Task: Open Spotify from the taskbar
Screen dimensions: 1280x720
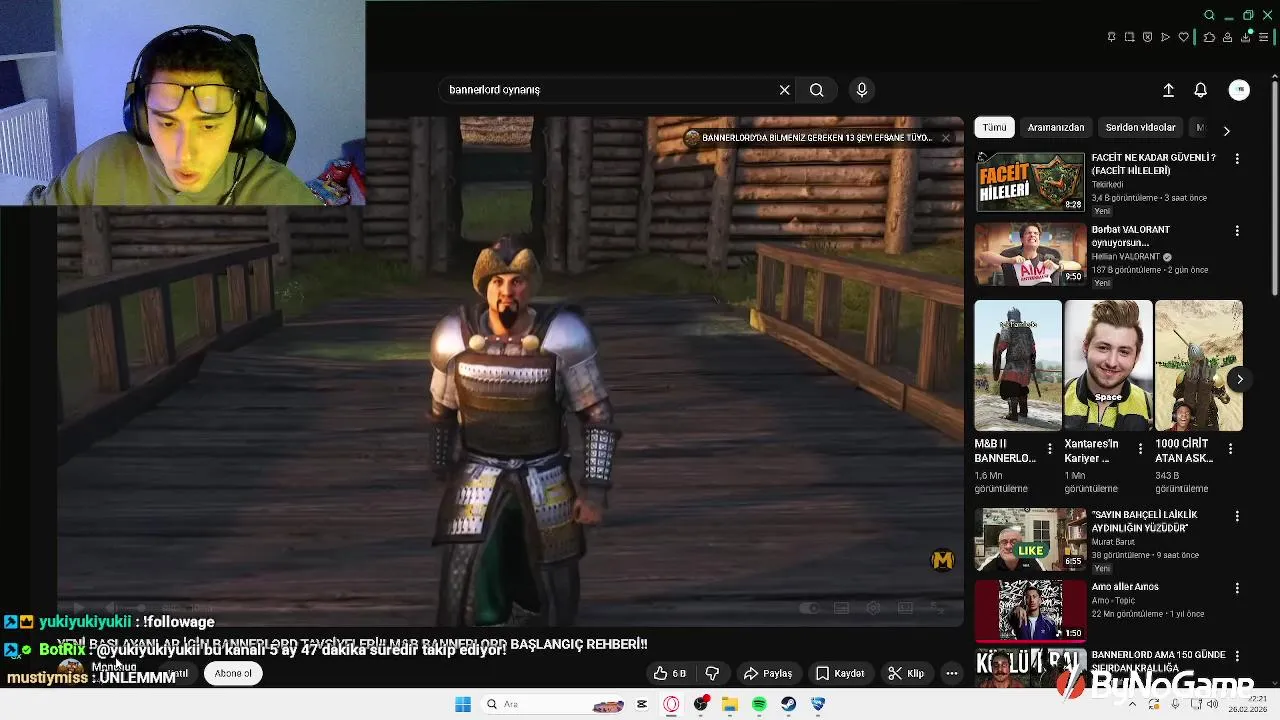Action: (759, 704)
